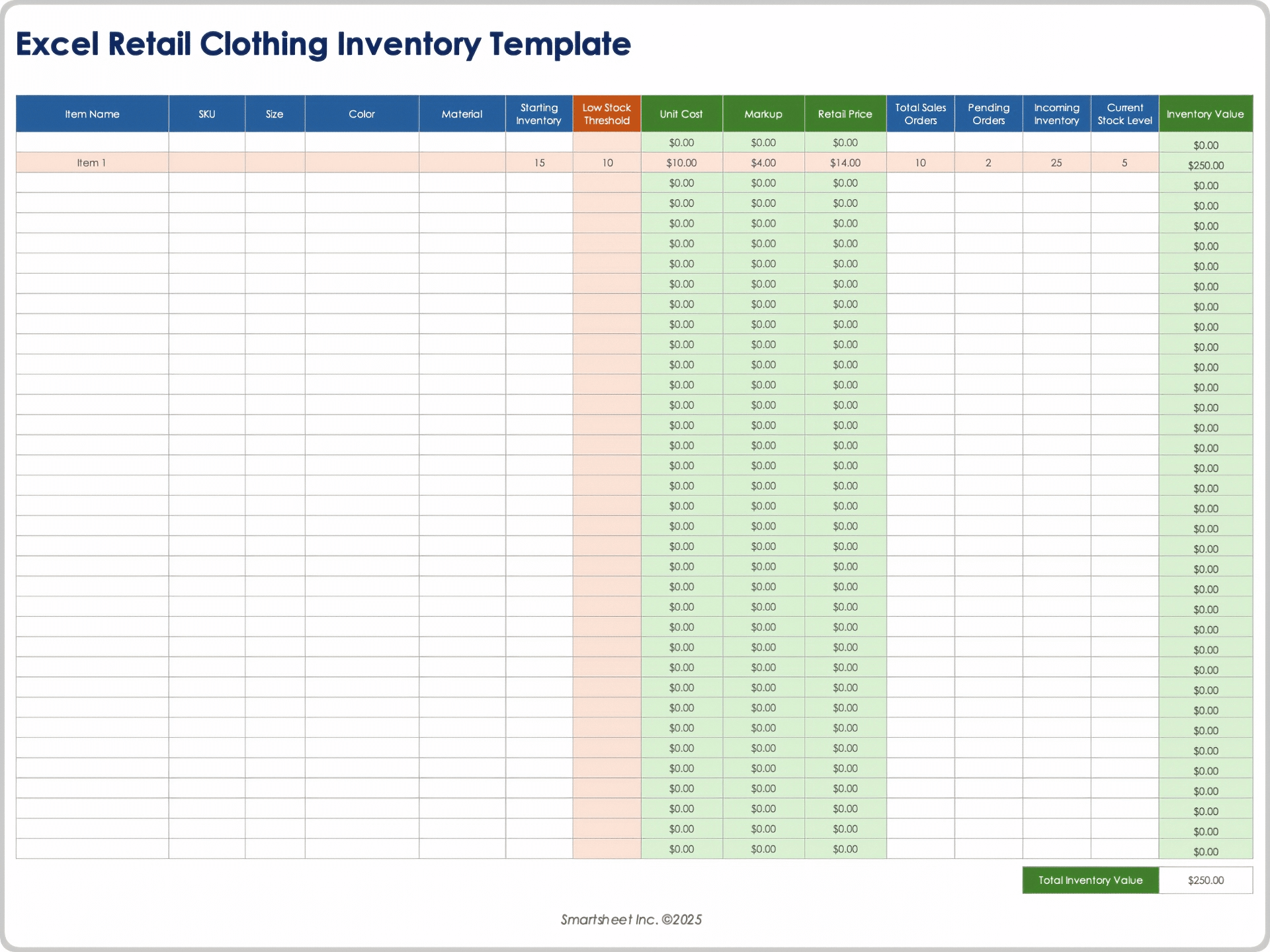This screenshot has height=952, width=1270.
Task: Click the Color column header
Action: [x=361, y=114]
